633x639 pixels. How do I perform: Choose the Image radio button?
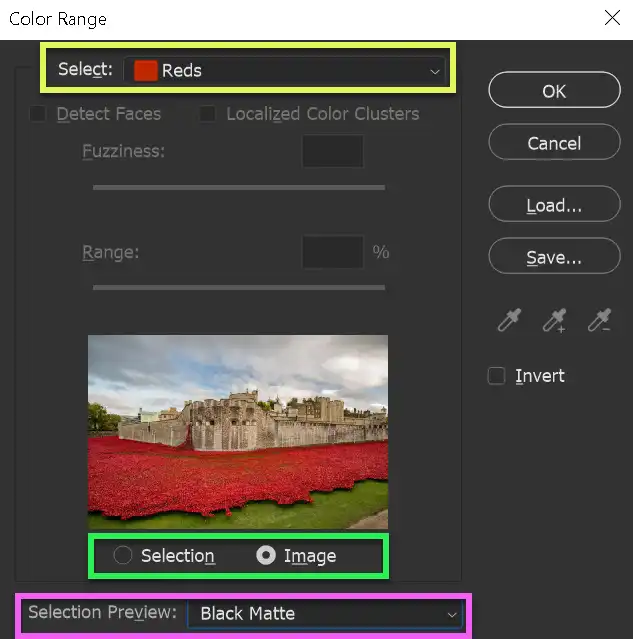(x=266, y=555)
